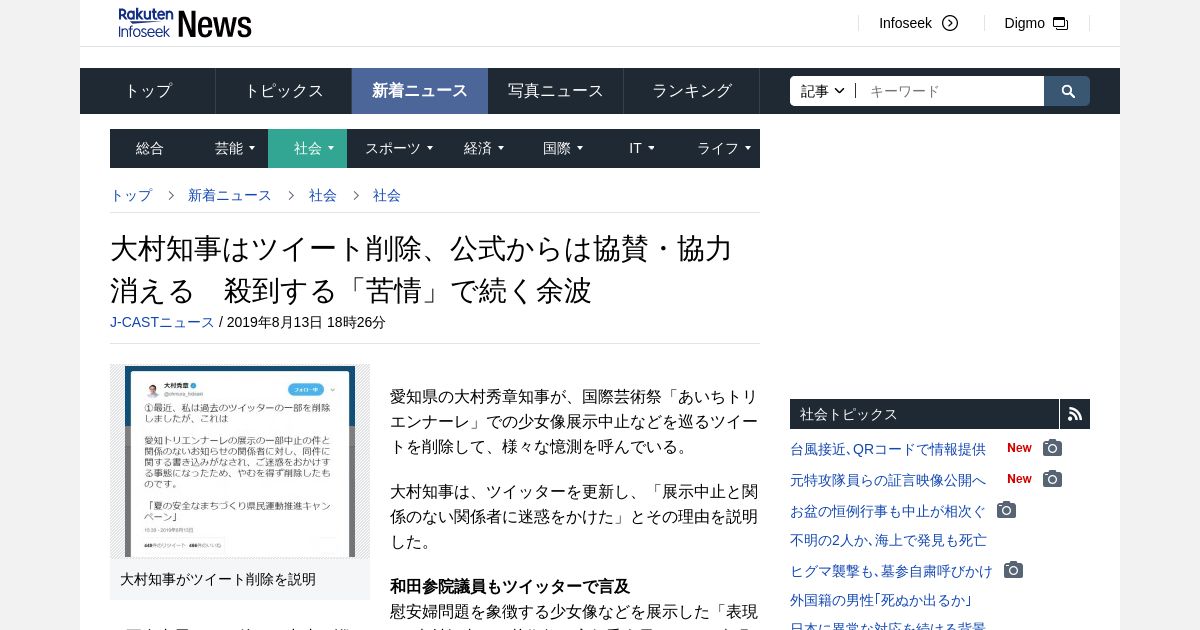Switch to the トピックス tab

pos(284,91)
